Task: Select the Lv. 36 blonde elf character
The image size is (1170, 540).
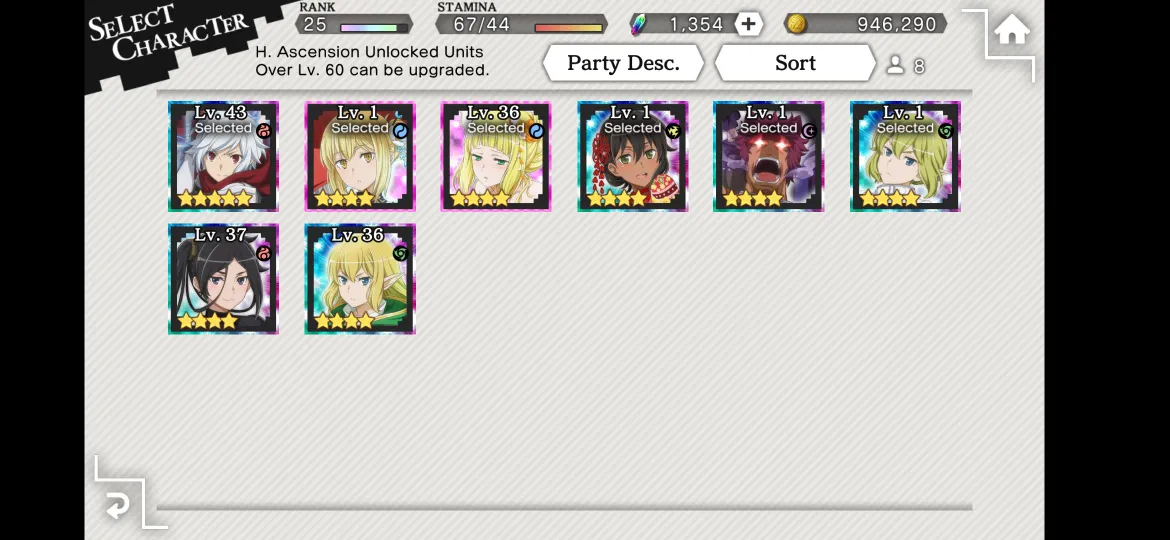Action: 360,279
